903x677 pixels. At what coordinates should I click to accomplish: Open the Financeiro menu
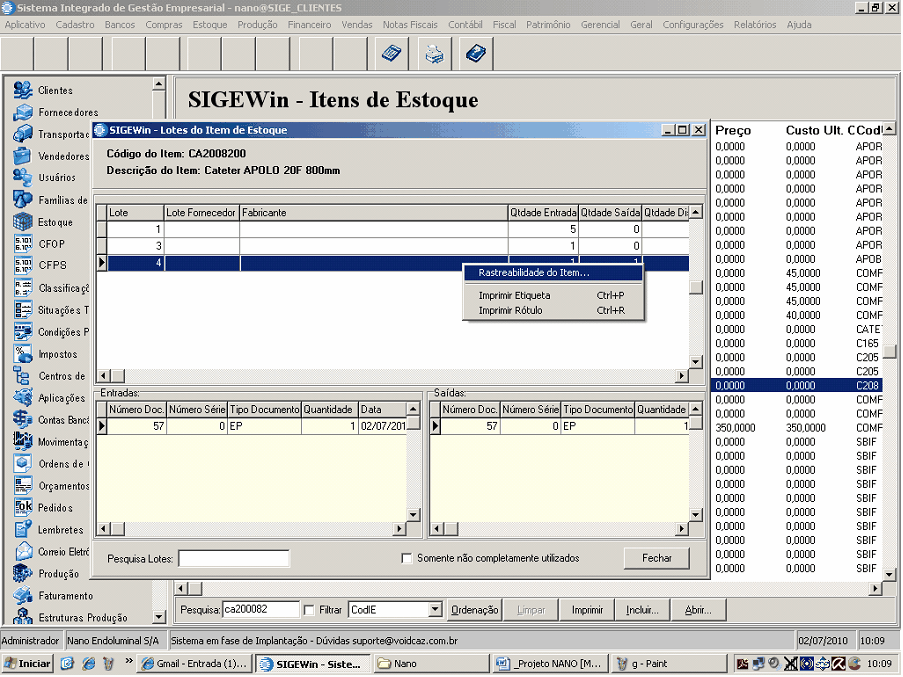click(x=309, y=25)
